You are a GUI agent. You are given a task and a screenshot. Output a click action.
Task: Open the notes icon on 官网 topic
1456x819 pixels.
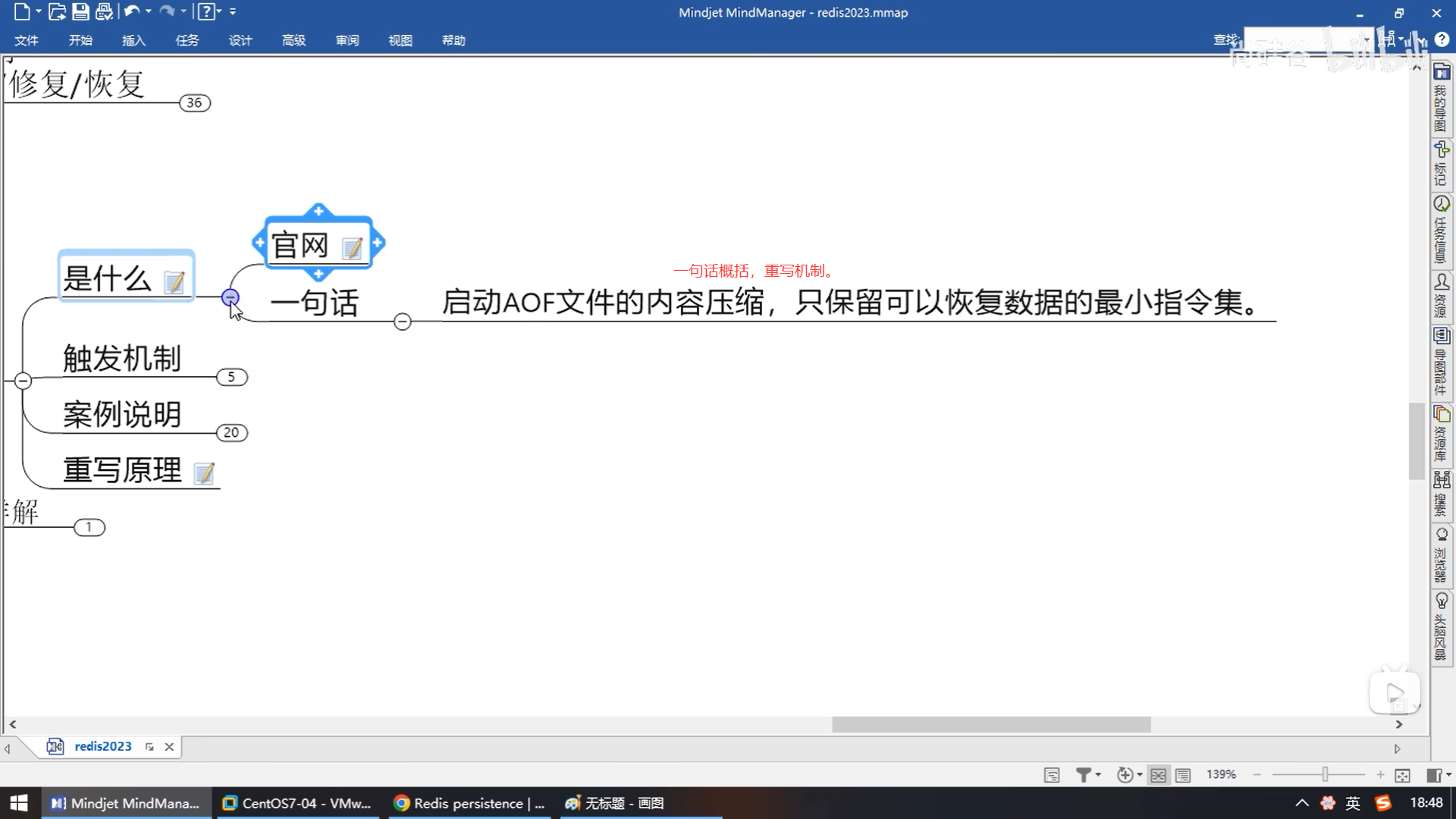click(x=352, y=248)
